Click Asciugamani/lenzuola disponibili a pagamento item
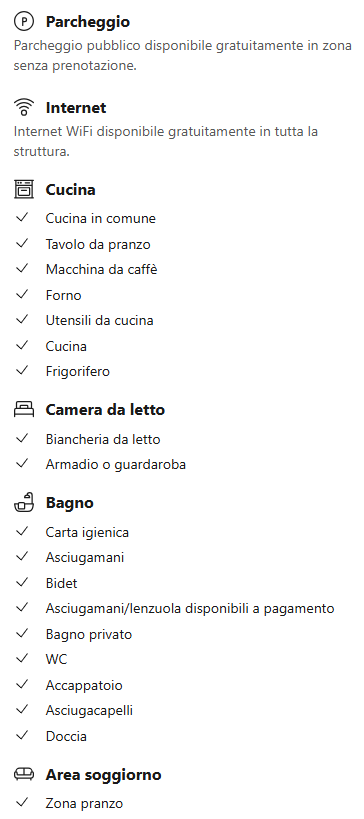 (190, 609)
